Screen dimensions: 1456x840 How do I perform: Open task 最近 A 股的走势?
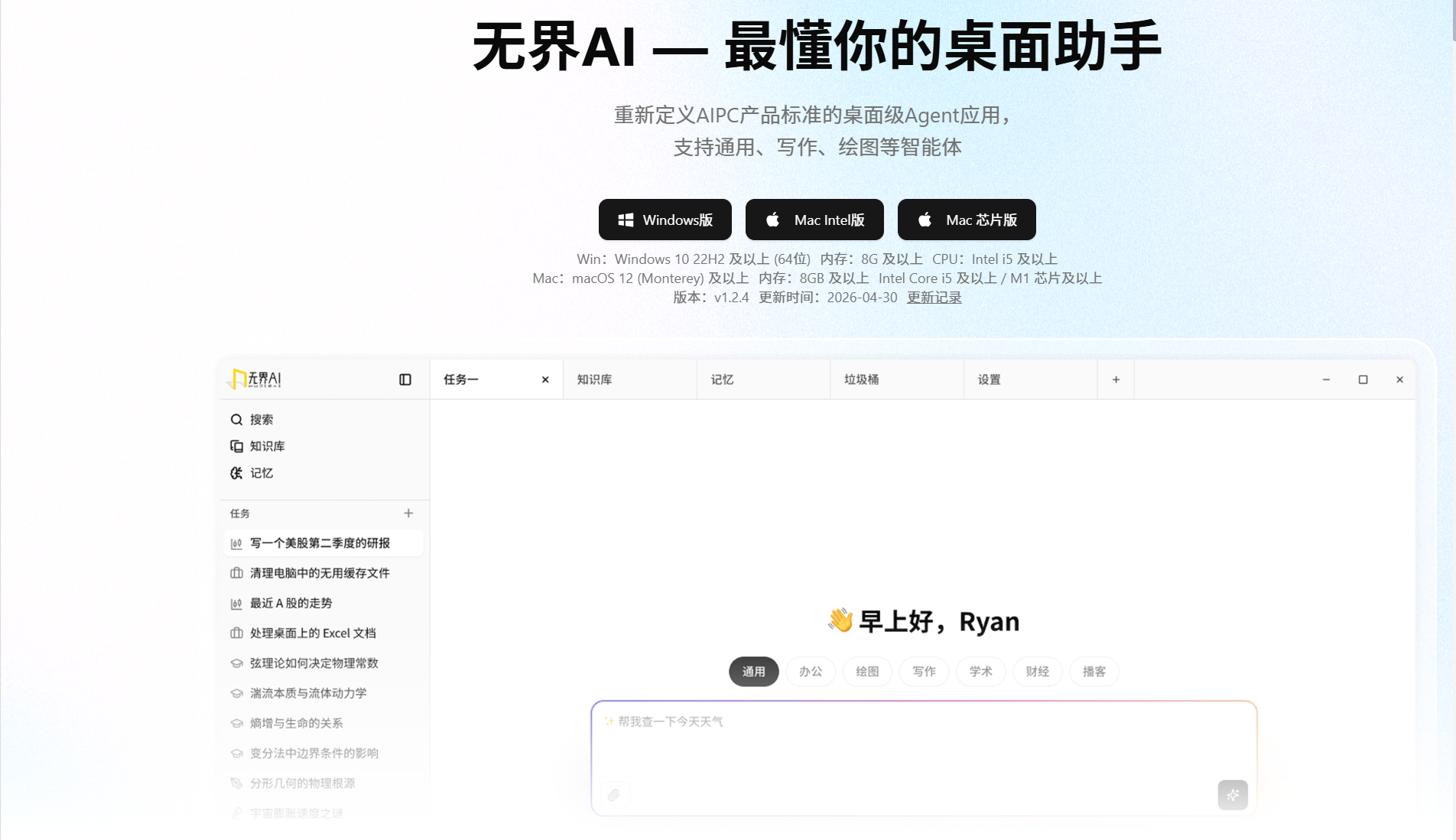[323, 603]
